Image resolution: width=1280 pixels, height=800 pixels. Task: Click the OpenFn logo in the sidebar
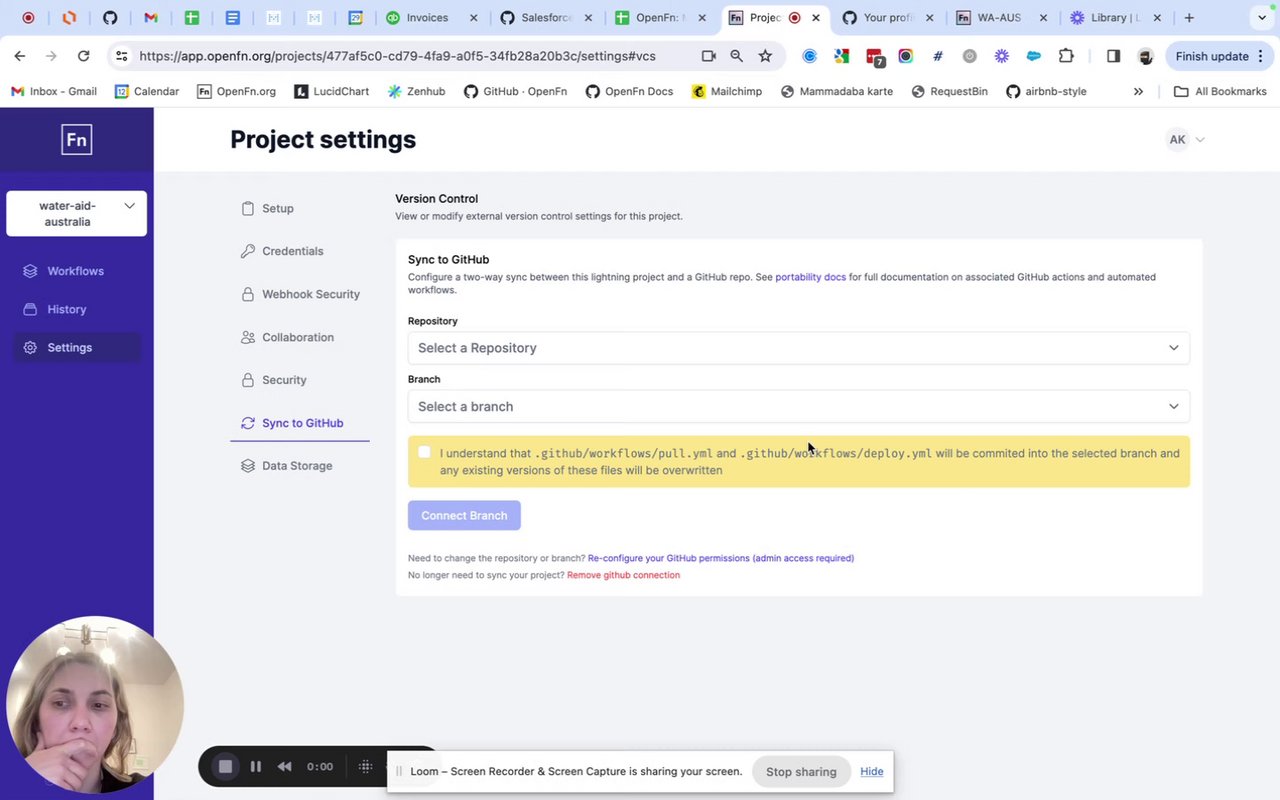[76, 140]
